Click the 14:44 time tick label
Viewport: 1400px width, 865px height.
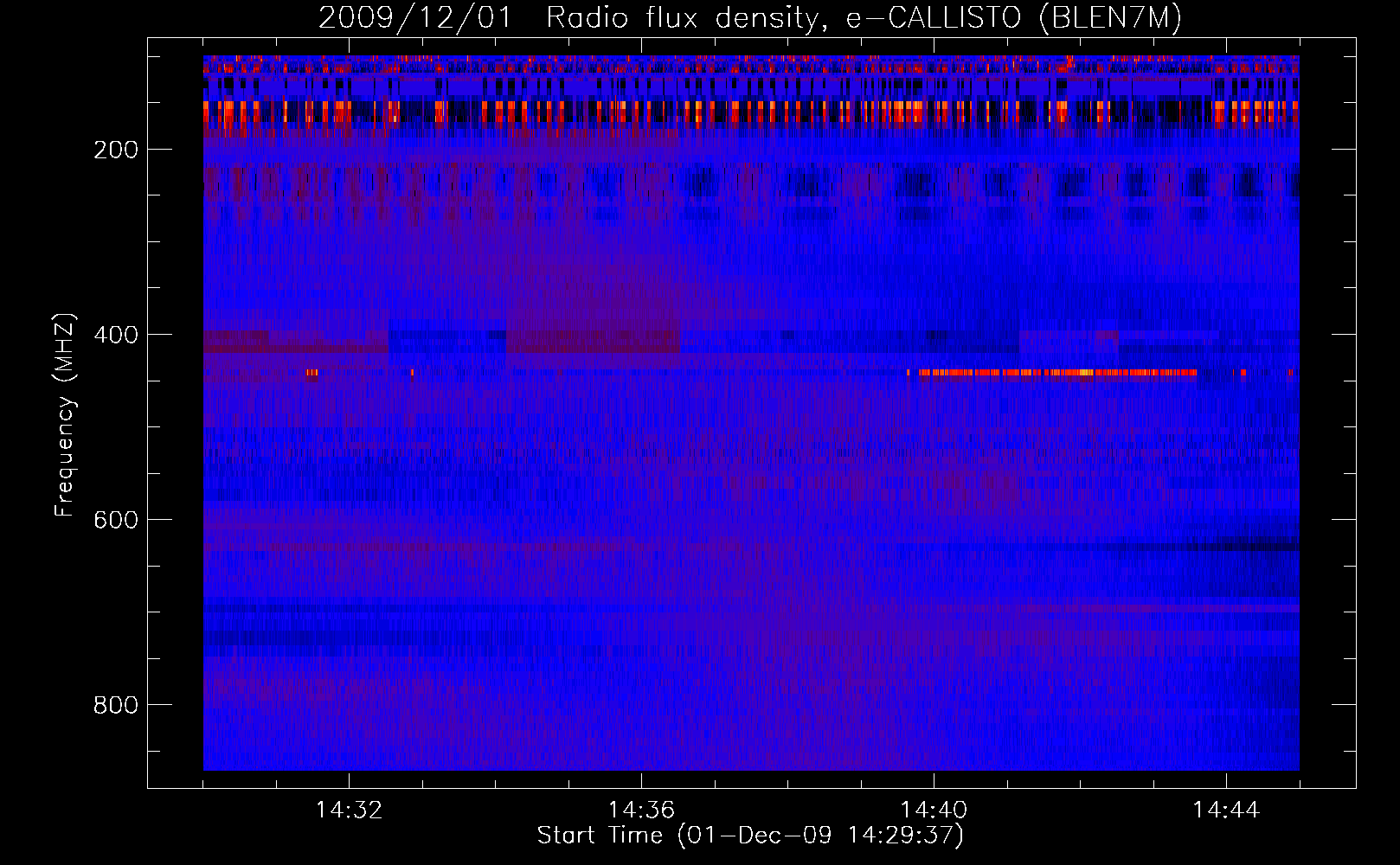[x=1226, y=810]
